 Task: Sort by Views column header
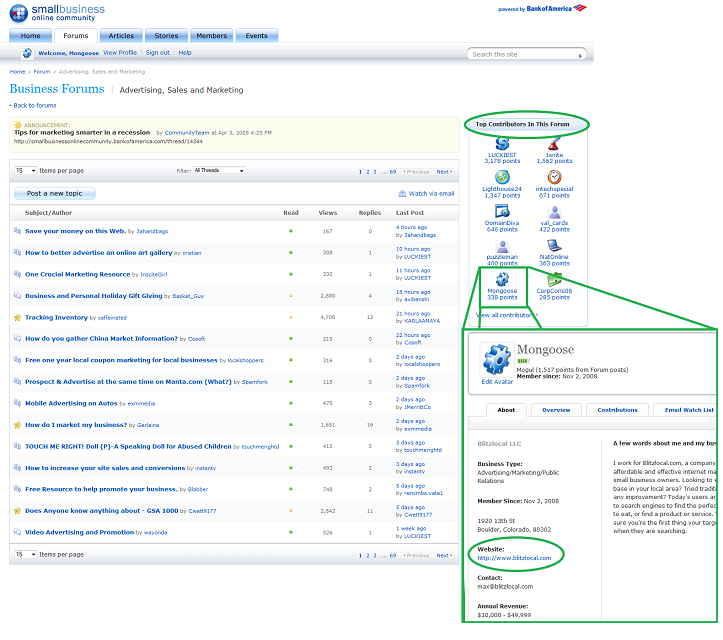328,213
